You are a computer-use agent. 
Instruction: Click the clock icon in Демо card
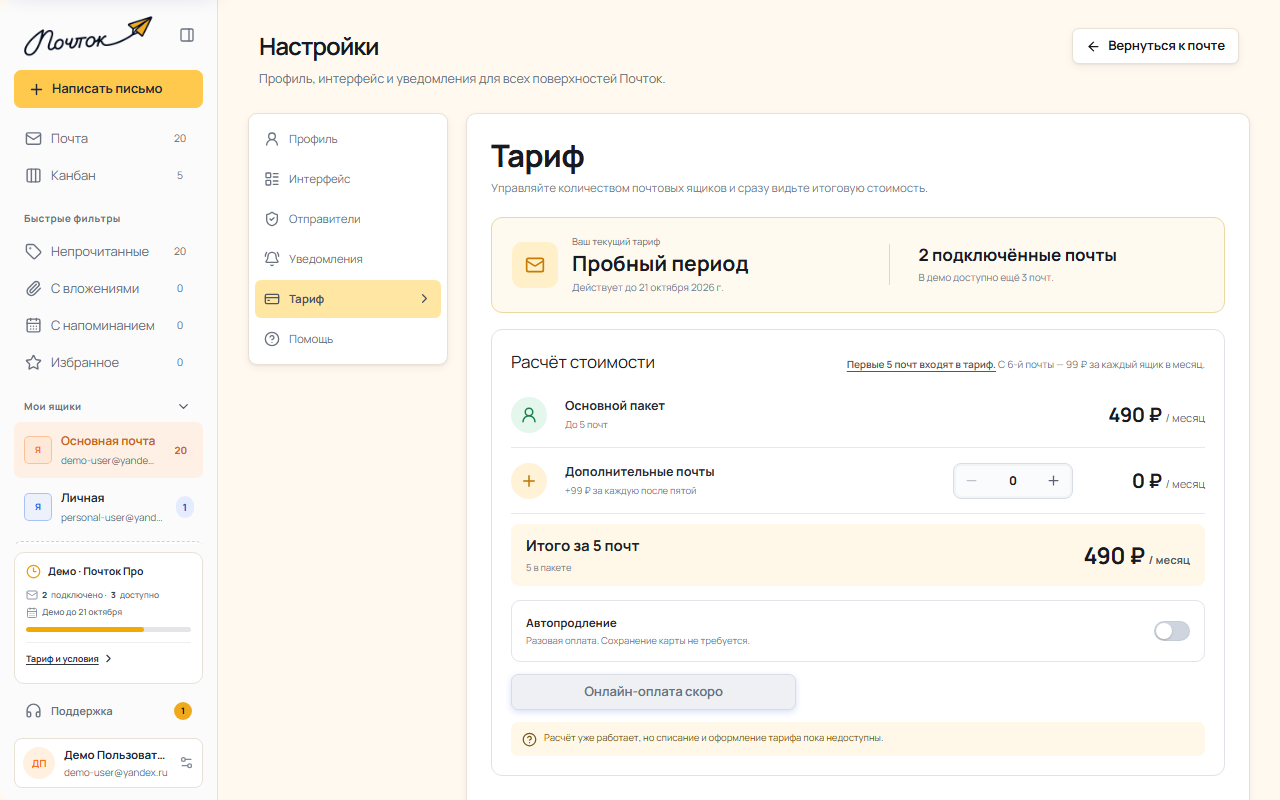[x=33, y=572]
